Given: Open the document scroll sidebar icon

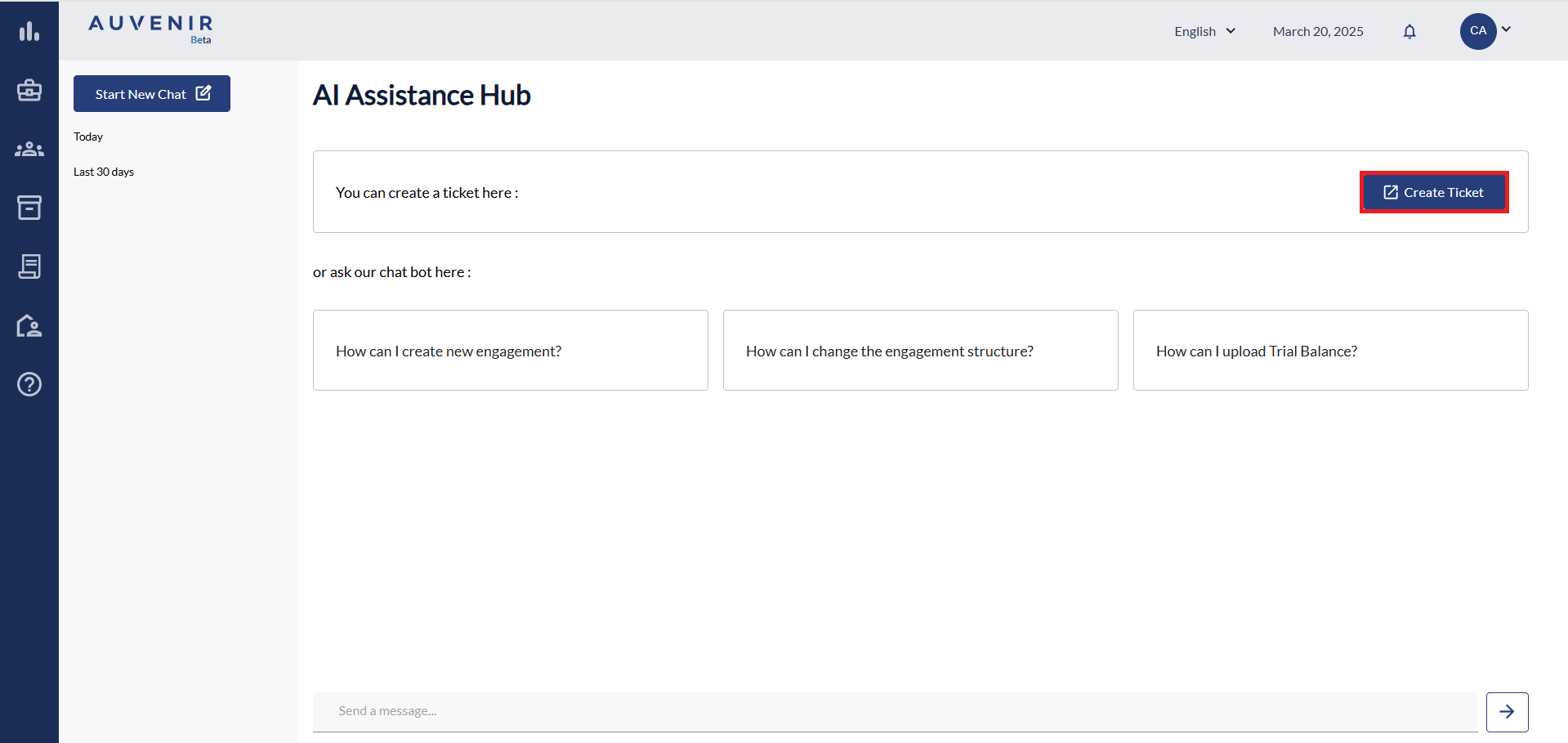Looking at the screenshot, I should click(29, 266).
